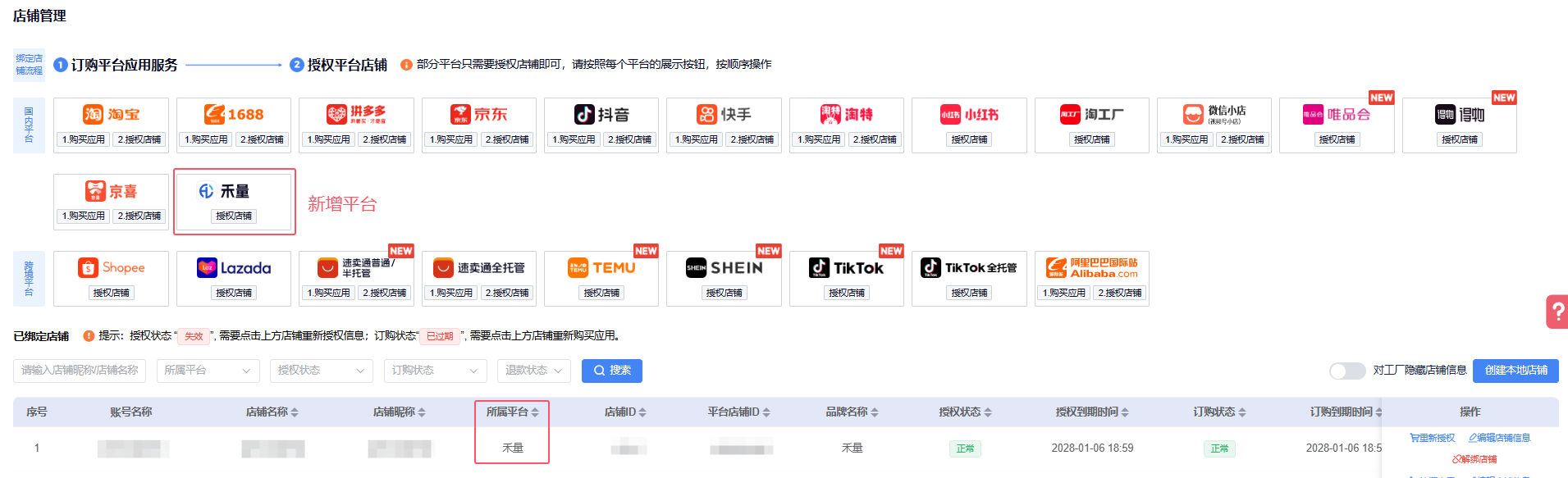Screen dimensions: 1568x478
Task: Open the 授权状态 filter dropdown
Action: pos(322,371)
